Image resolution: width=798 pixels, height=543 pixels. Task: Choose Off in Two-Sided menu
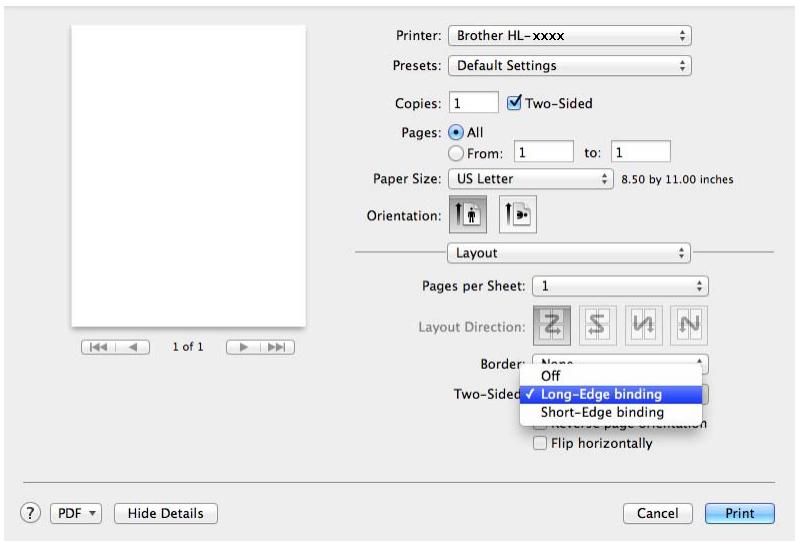[x=611, y=376]
